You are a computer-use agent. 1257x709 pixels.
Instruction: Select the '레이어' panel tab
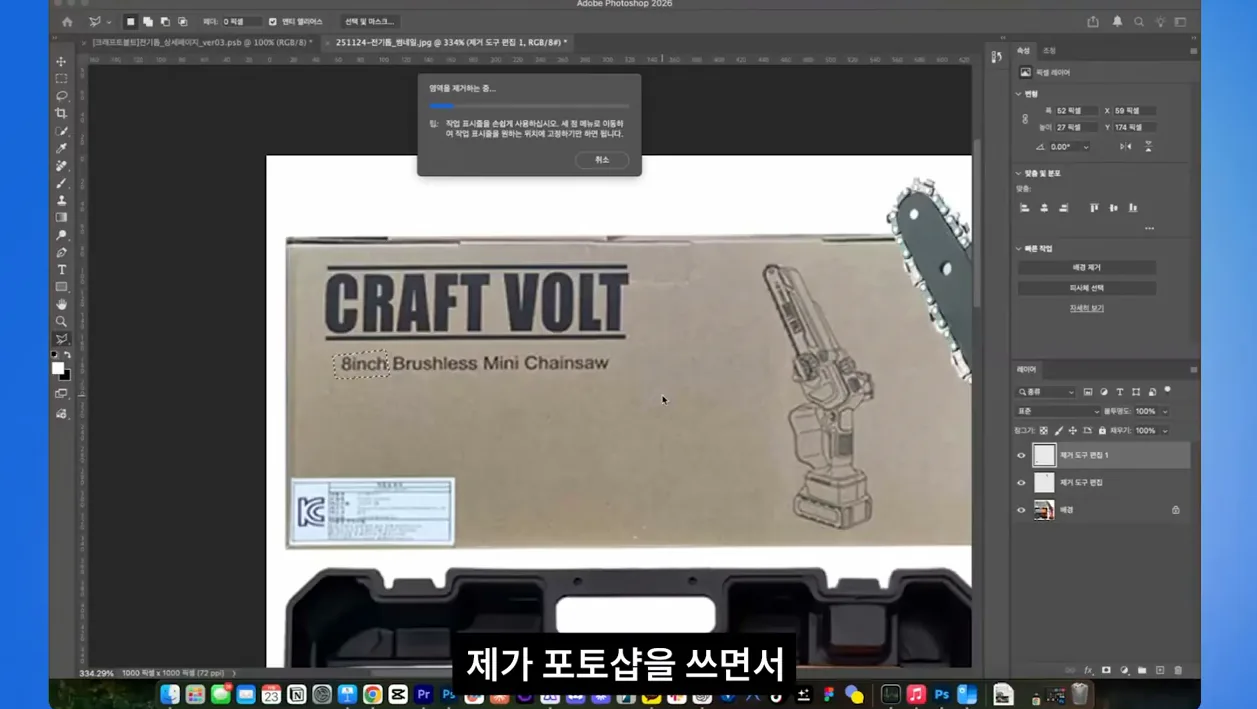1027,369
